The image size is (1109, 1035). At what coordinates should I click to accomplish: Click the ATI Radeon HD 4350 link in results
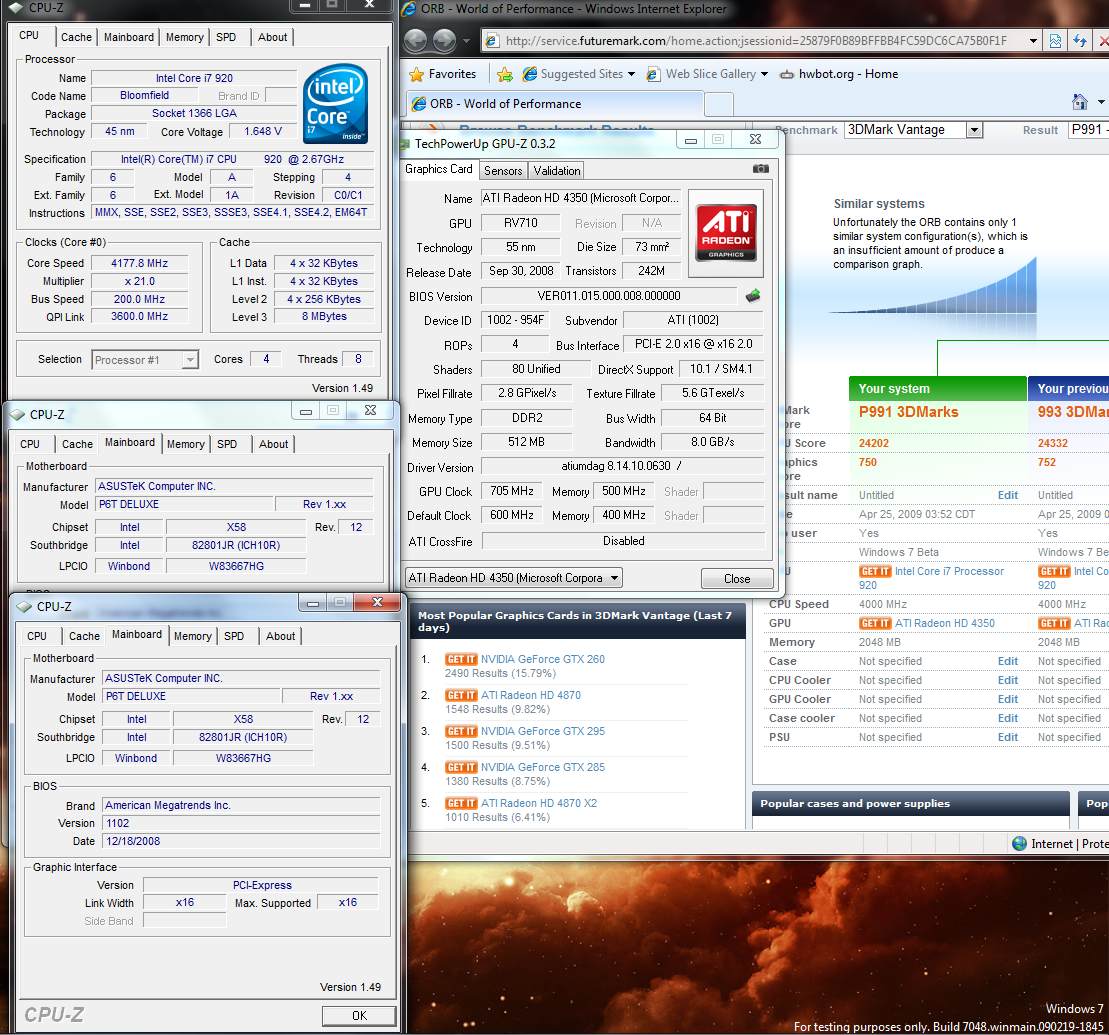944,623
